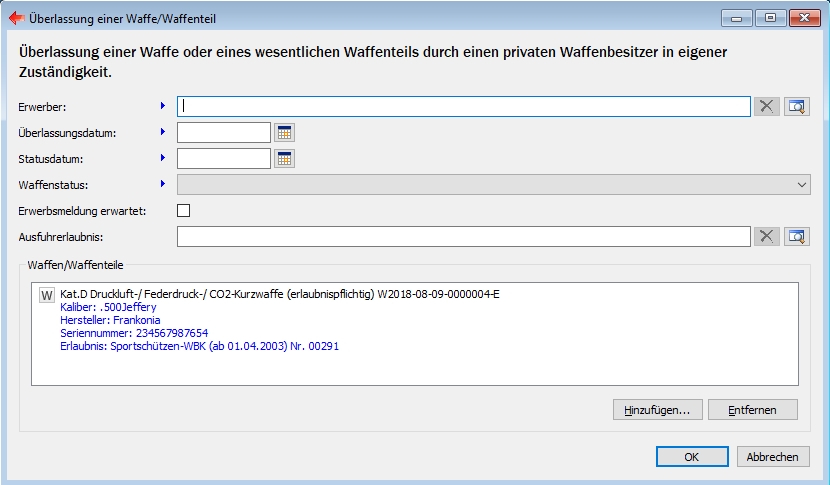Confirm the dialog with OK
830x485 pixels.
692,456
